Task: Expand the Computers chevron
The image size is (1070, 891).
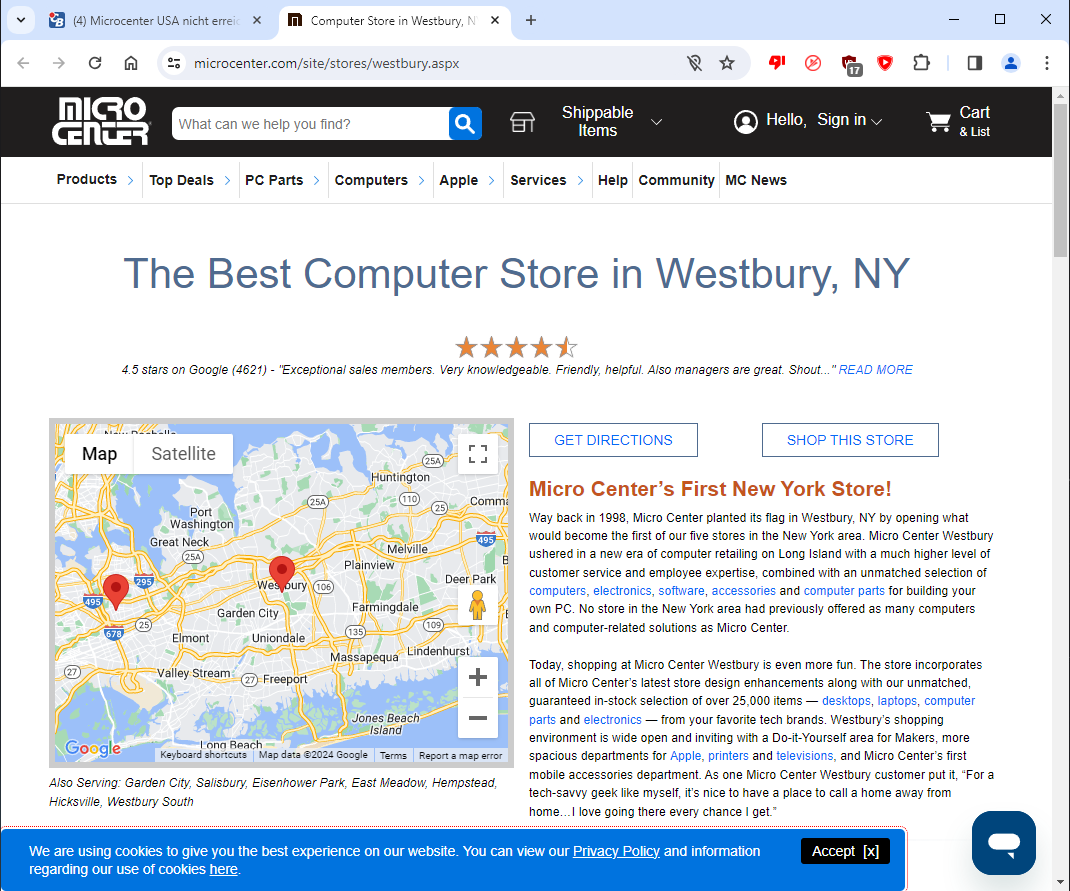Action: point(421,181)
